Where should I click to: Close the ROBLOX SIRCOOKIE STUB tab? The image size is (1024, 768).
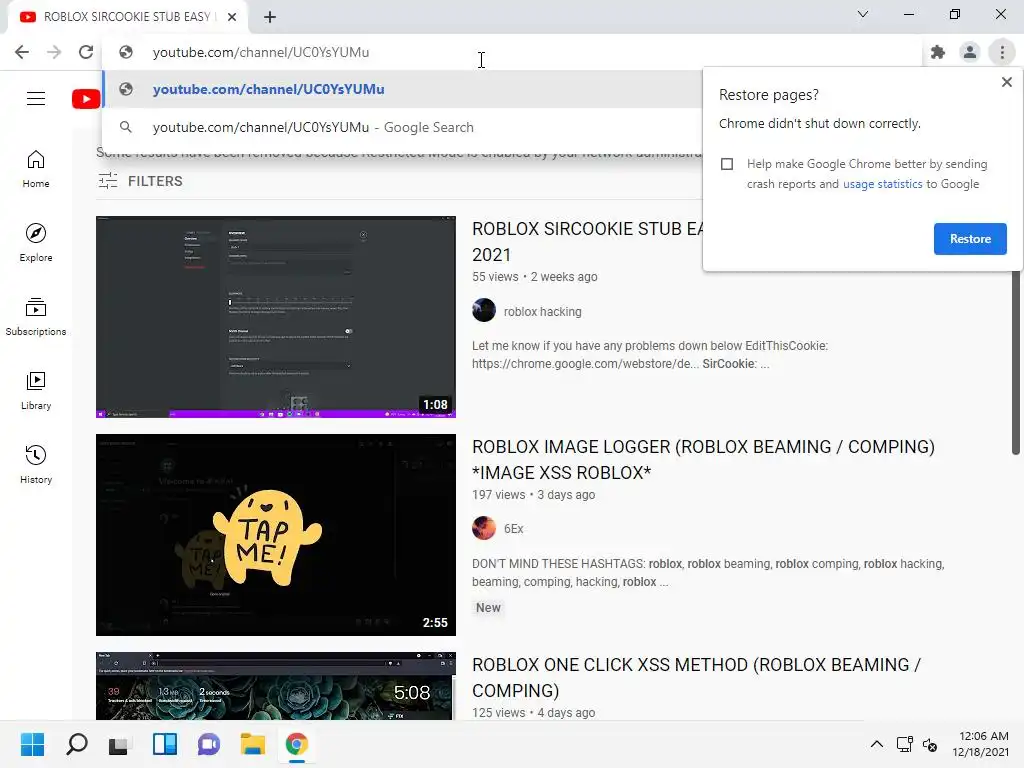[232, 17]
